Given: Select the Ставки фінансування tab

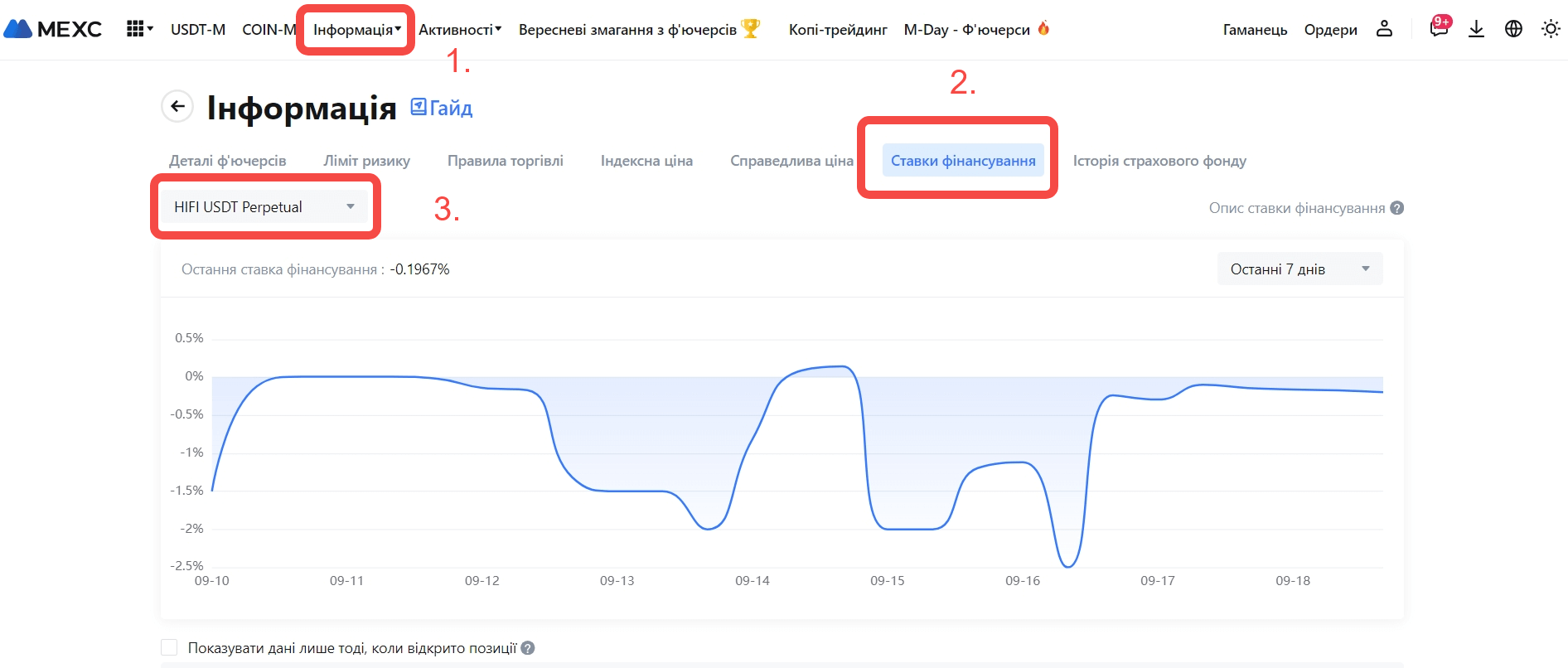Looking at the screenshot, I should pyautogui.click(x=963, y=161).
